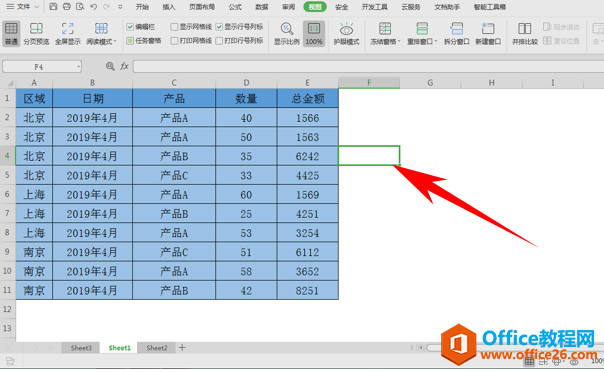Image resolution: width=604 pixels, height=372 pixels.
Task: Expand the 文件 menu dropdown arrow
Action: click(x=37, y=7)
